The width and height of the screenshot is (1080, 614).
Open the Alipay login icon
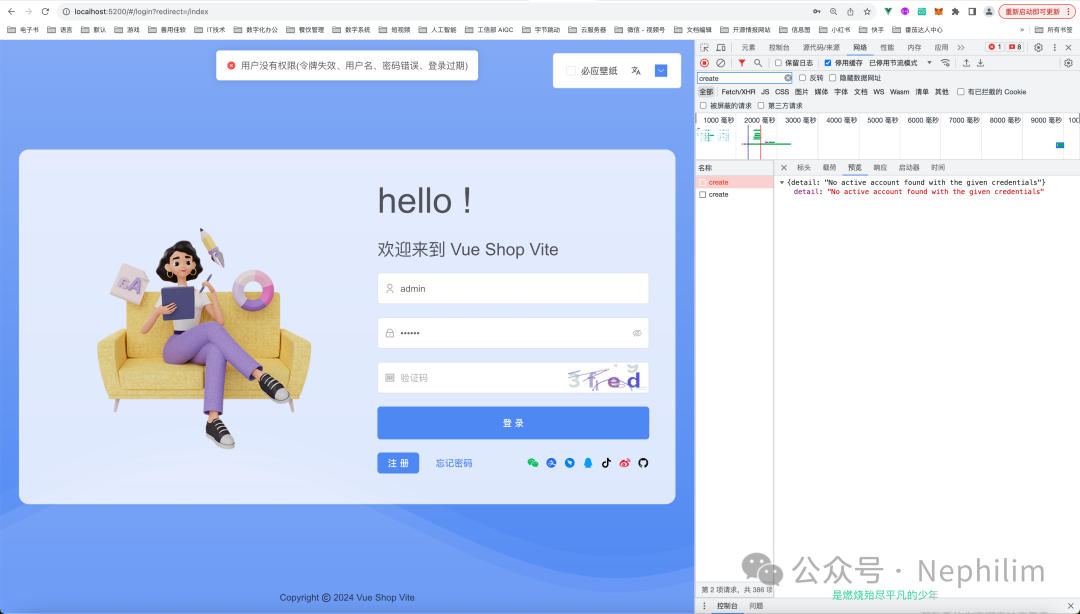coord(551,463)
